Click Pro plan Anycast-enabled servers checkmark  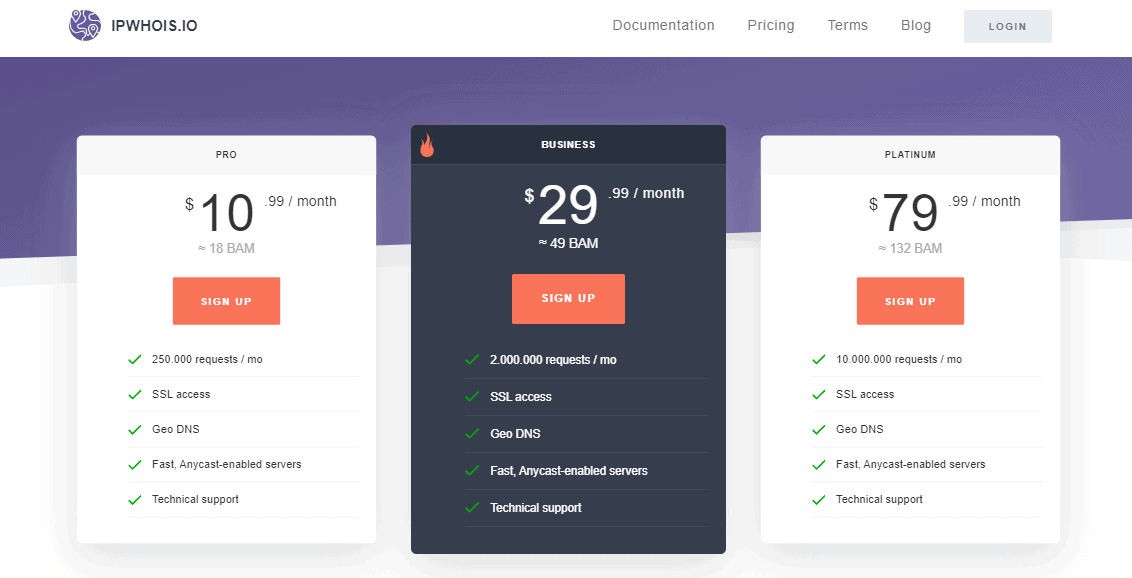pos(134,465)
